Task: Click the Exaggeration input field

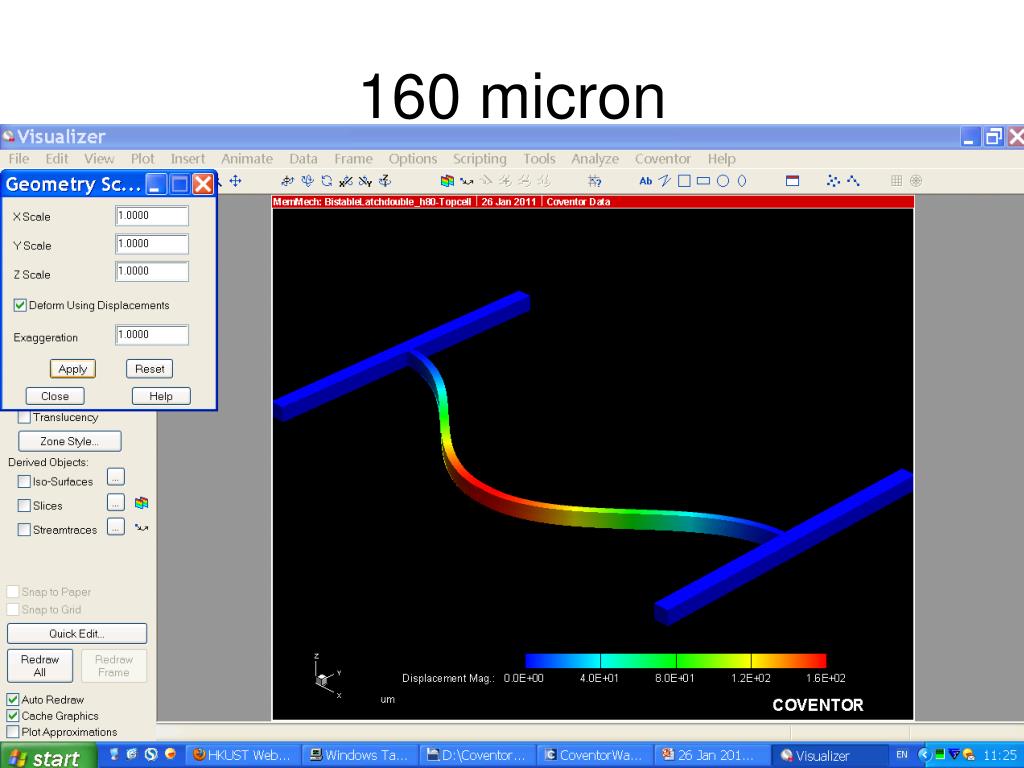Action: click(x=152, y=334)
